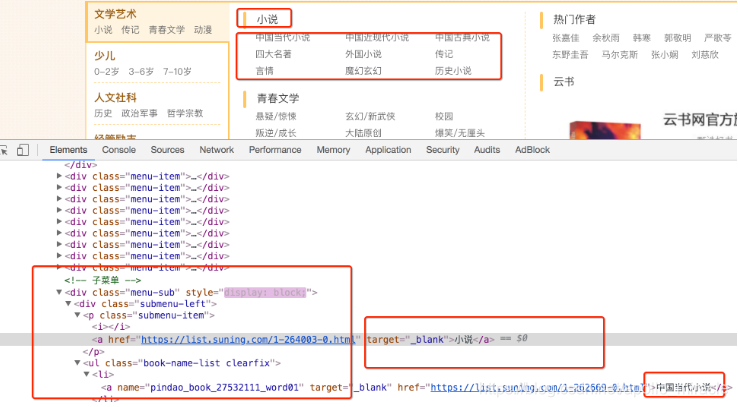
Task: Click author 马尔克斯 under 热门作者
Action: [619, 55]
